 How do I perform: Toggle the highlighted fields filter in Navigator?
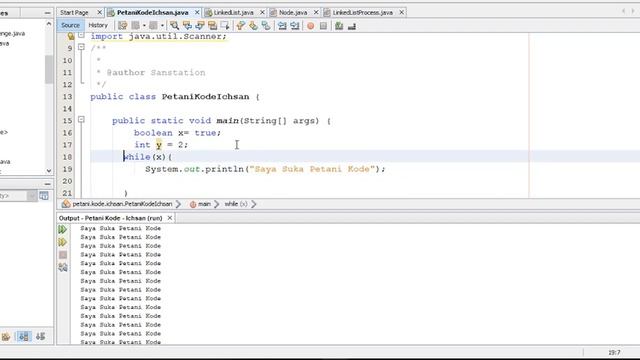pyautogui.click(x=24, y=337)
